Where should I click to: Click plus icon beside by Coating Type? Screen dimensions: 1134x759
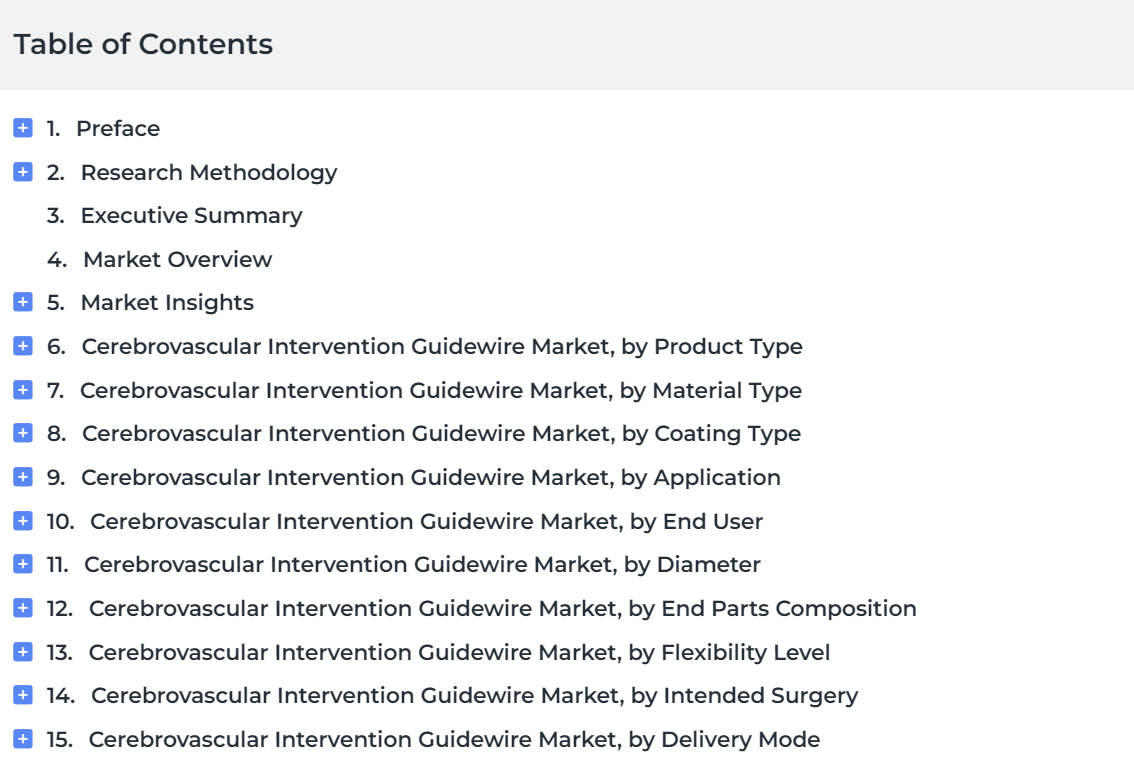23,433
